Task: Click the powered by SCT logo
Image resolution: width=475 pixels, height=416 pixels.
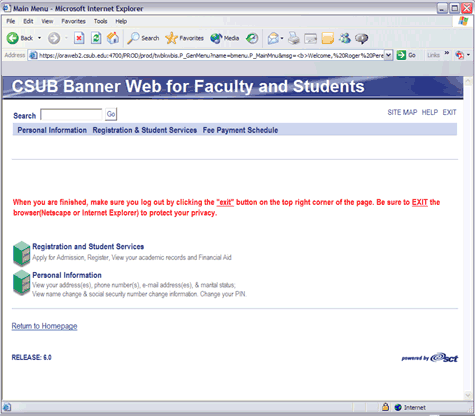Action: click(430, 358)
